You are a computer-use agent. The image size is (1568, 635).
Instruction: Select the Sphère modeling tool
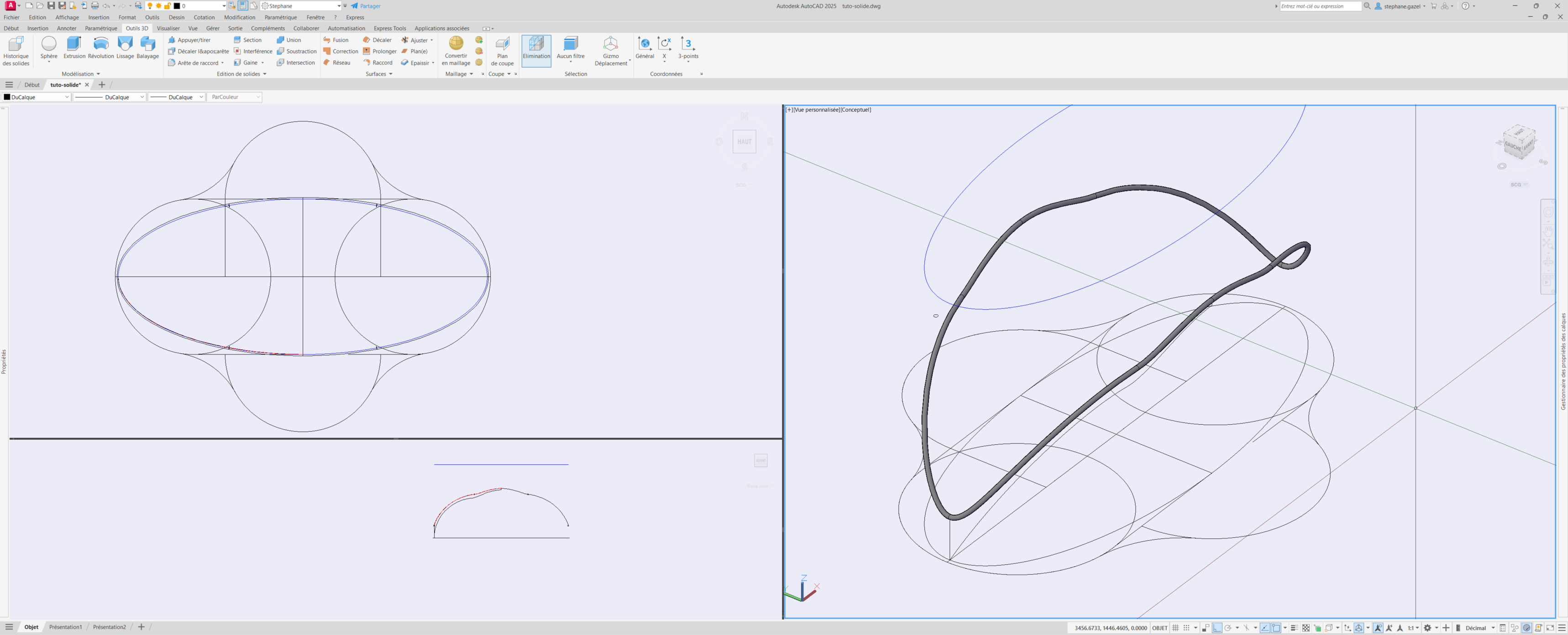point(49,44)
